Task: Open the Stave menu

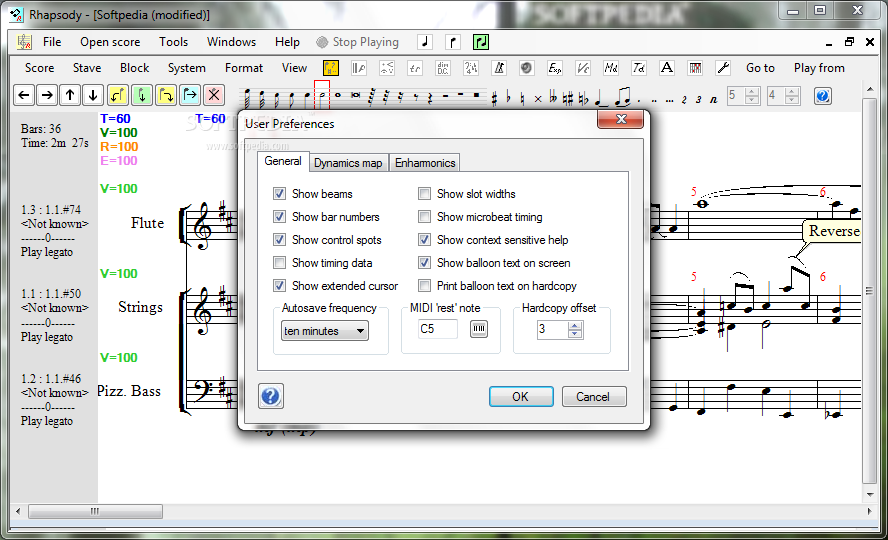Action: click(87, 68)
